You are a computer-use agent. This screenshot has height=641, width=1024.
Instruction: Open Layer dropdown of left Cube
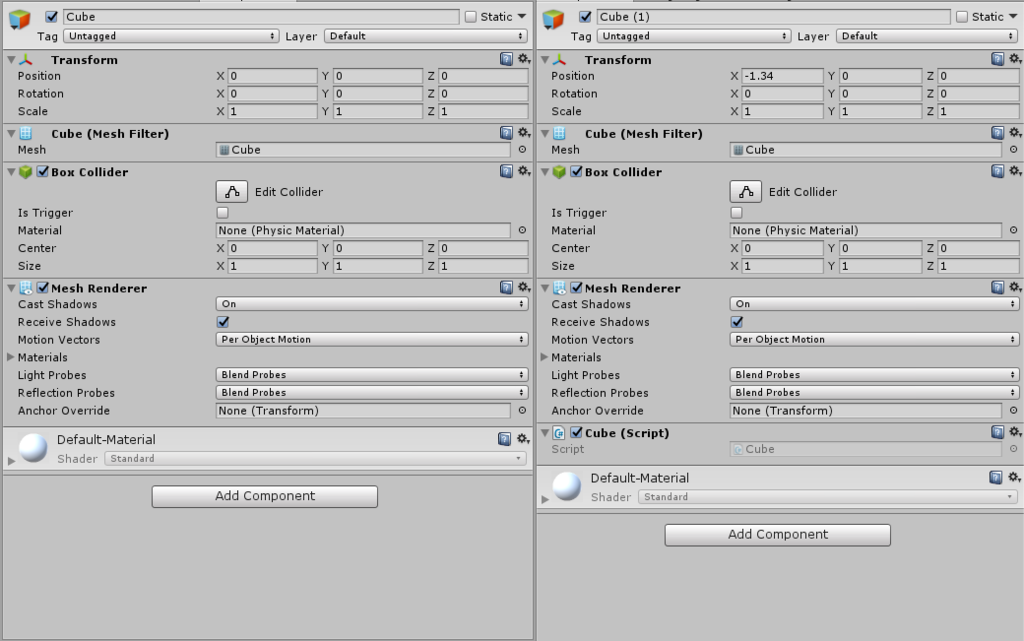pos(426,36)
